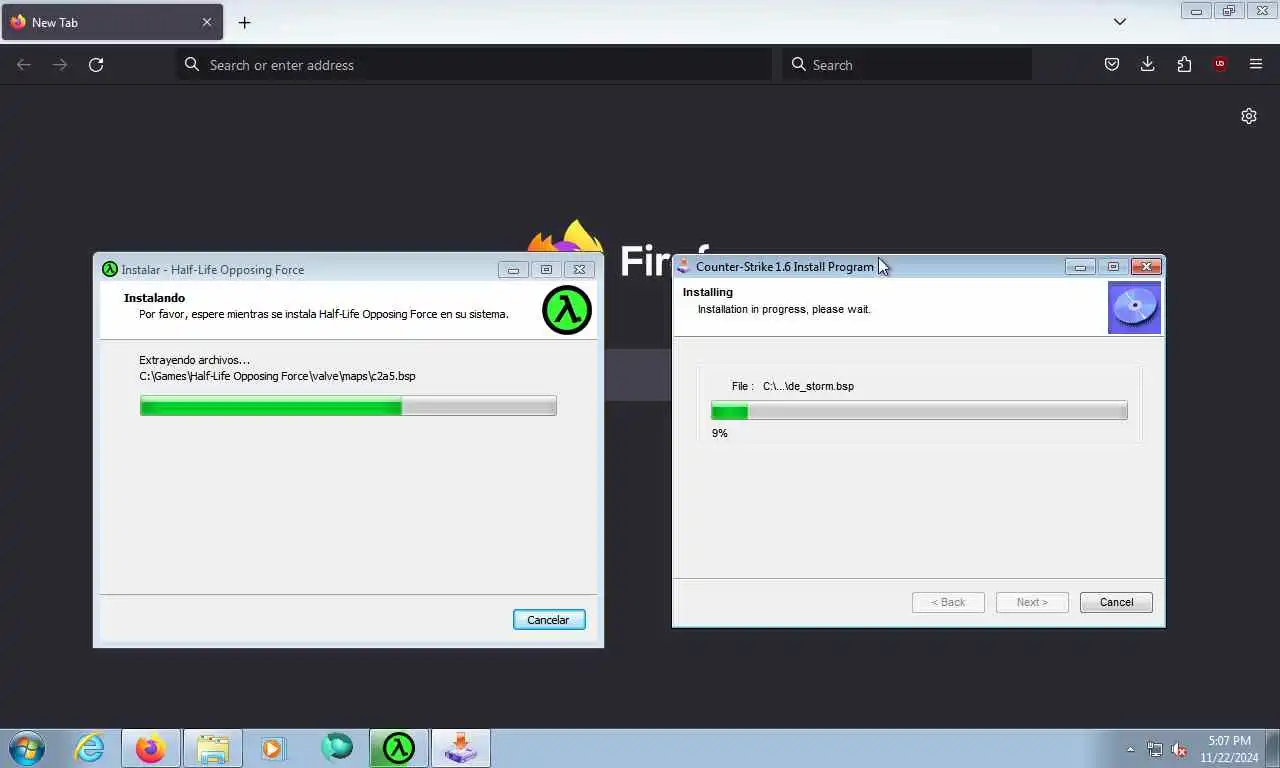The height and width of the screenshot is (768, 1280).
Task: Switch to the New Tab tab
Action: click(x=111, y=22)
